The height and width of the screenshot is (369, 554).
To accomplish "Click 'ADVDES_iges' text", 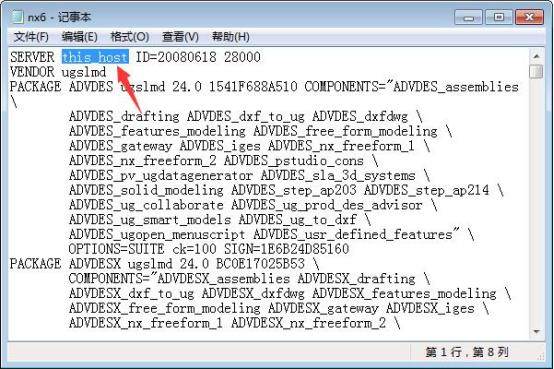I will tap(220, 146).
